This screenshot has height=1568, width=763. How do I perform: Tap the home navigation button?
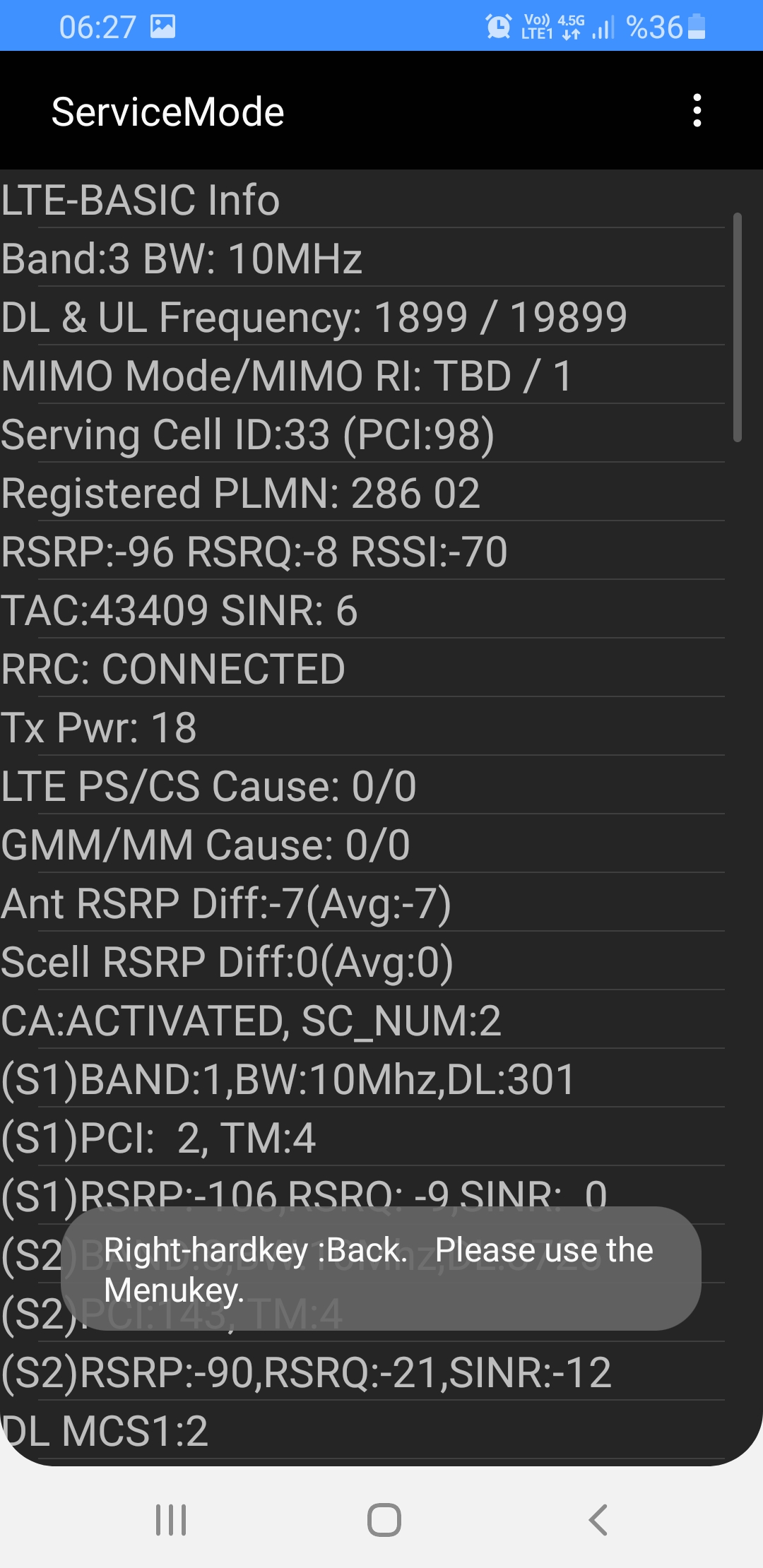pyautogui.click(x=384, y=1520)
